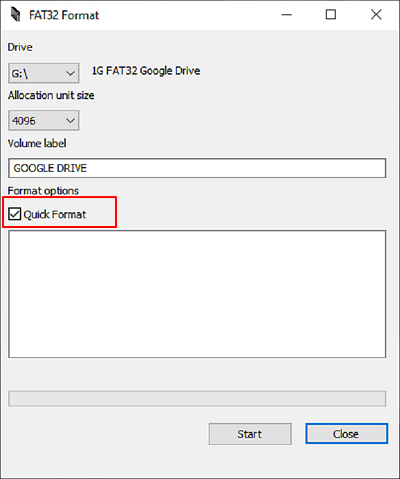Image resolution: width=400 pixels, height=479 pixels.
Task: Click the "Volume label" caption text
Action: (37, 143)
